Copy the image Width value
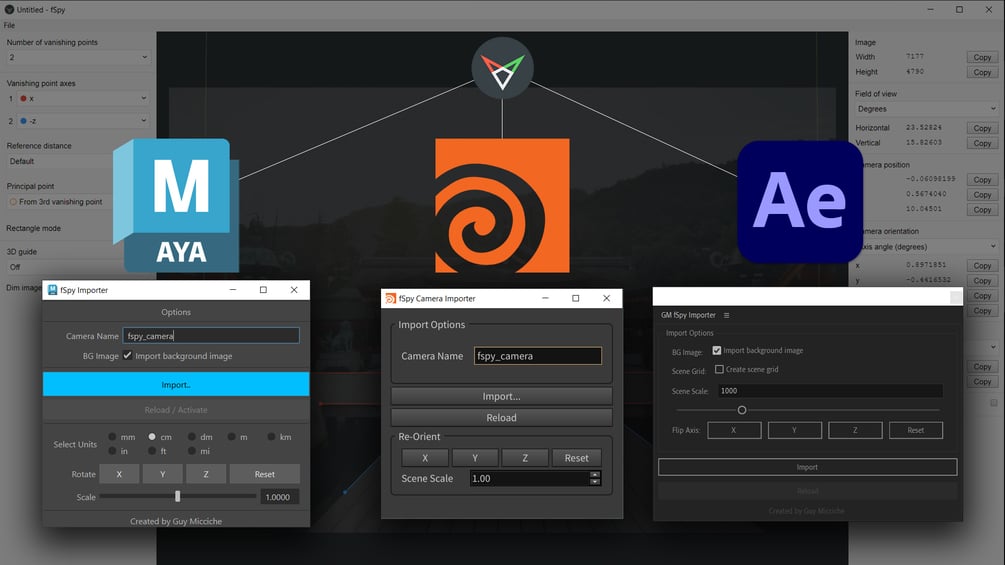 [982, 58]
